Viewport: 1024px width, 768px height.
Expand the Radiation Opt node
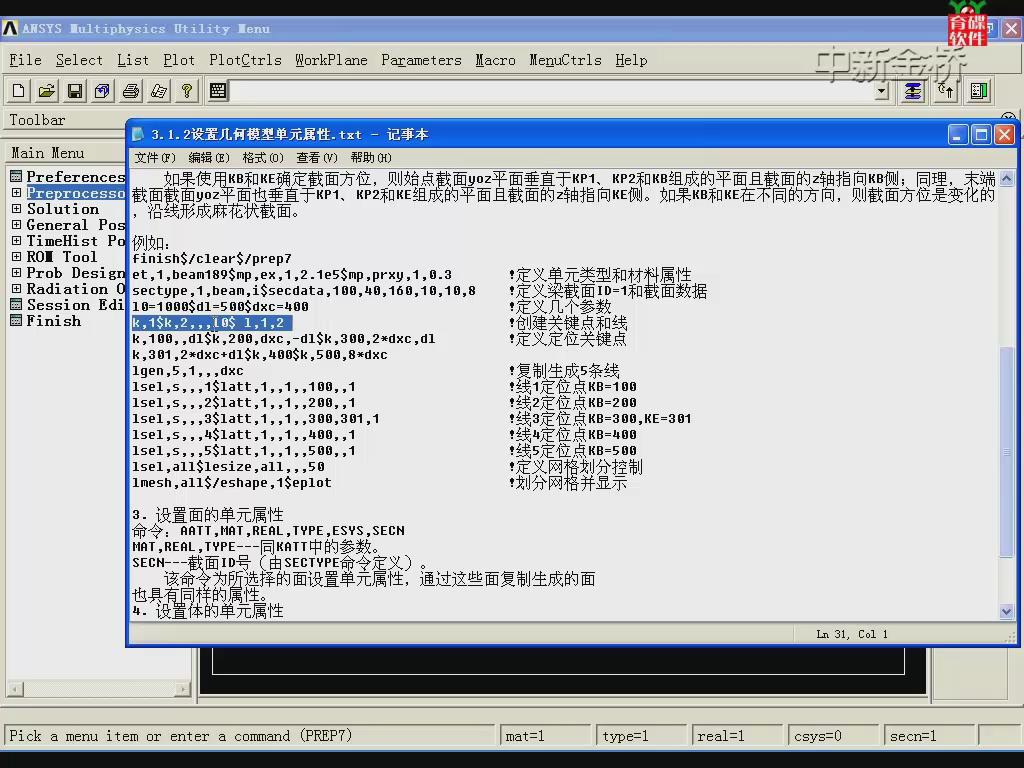tap(16, 289)
